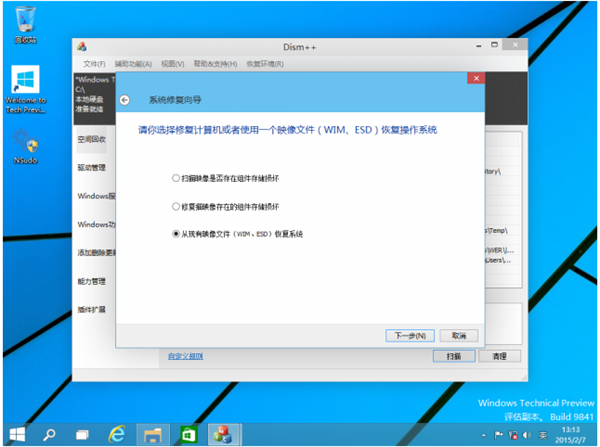Image resolution: width=600 pixels, height=447 pixels.
Task: Click the 英 input method indicator
Action: [543, 435]
